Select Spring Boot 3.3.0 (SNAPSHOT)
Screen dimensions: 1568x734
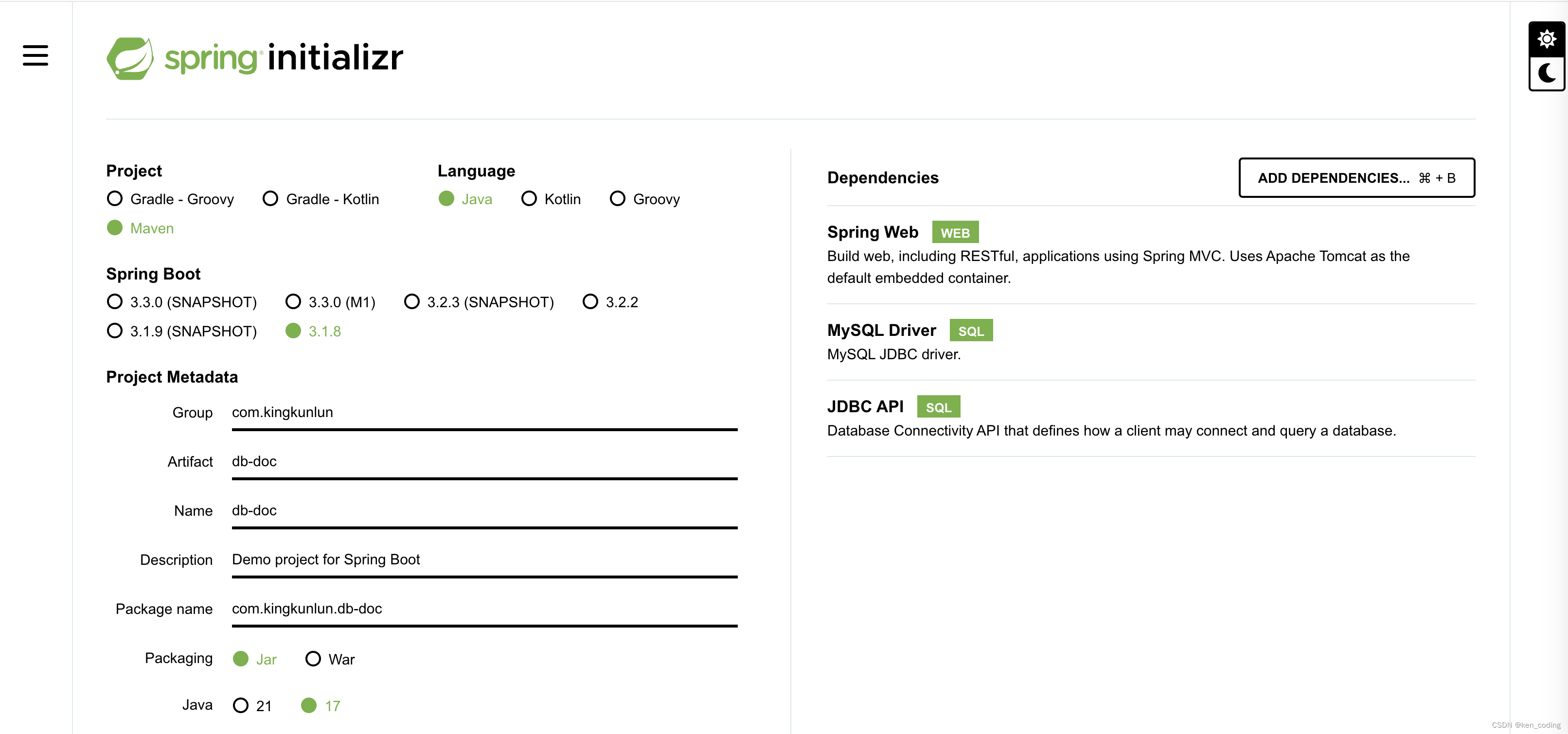tap(182, 302)
